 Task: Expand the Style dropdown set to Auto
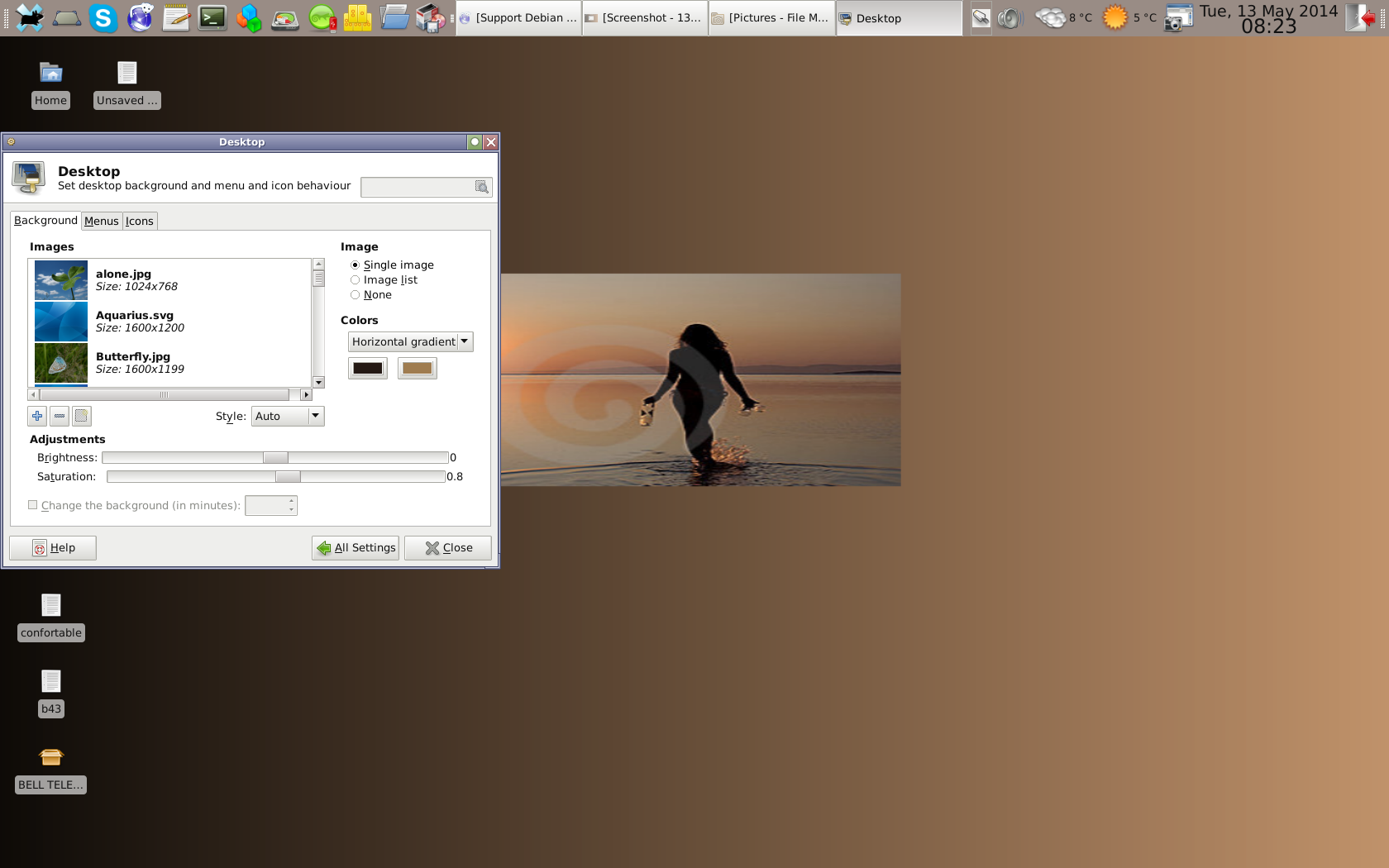point(287,416)
